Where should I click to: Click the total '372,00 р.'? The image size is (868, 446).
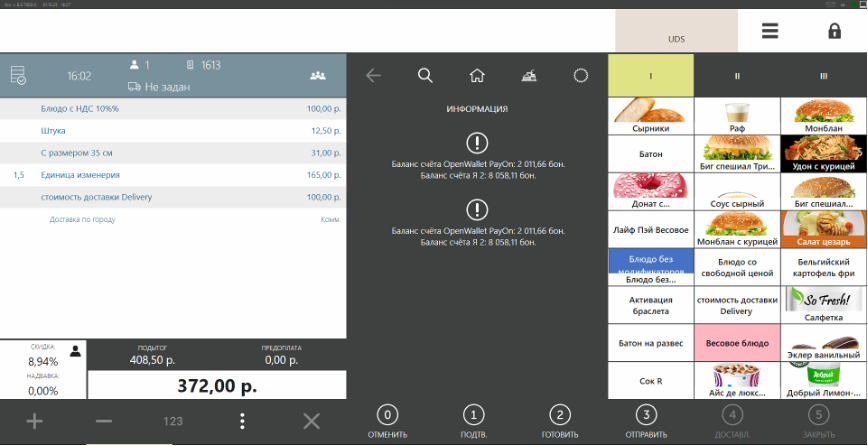(x=217, y=386)
